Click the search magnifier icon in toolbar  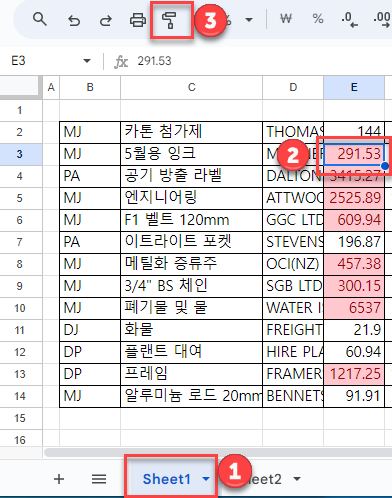40,20
